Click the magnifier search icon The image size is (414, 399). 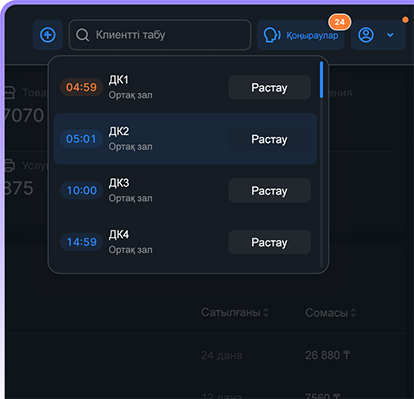pyautogui.click(x=82, y=35)
